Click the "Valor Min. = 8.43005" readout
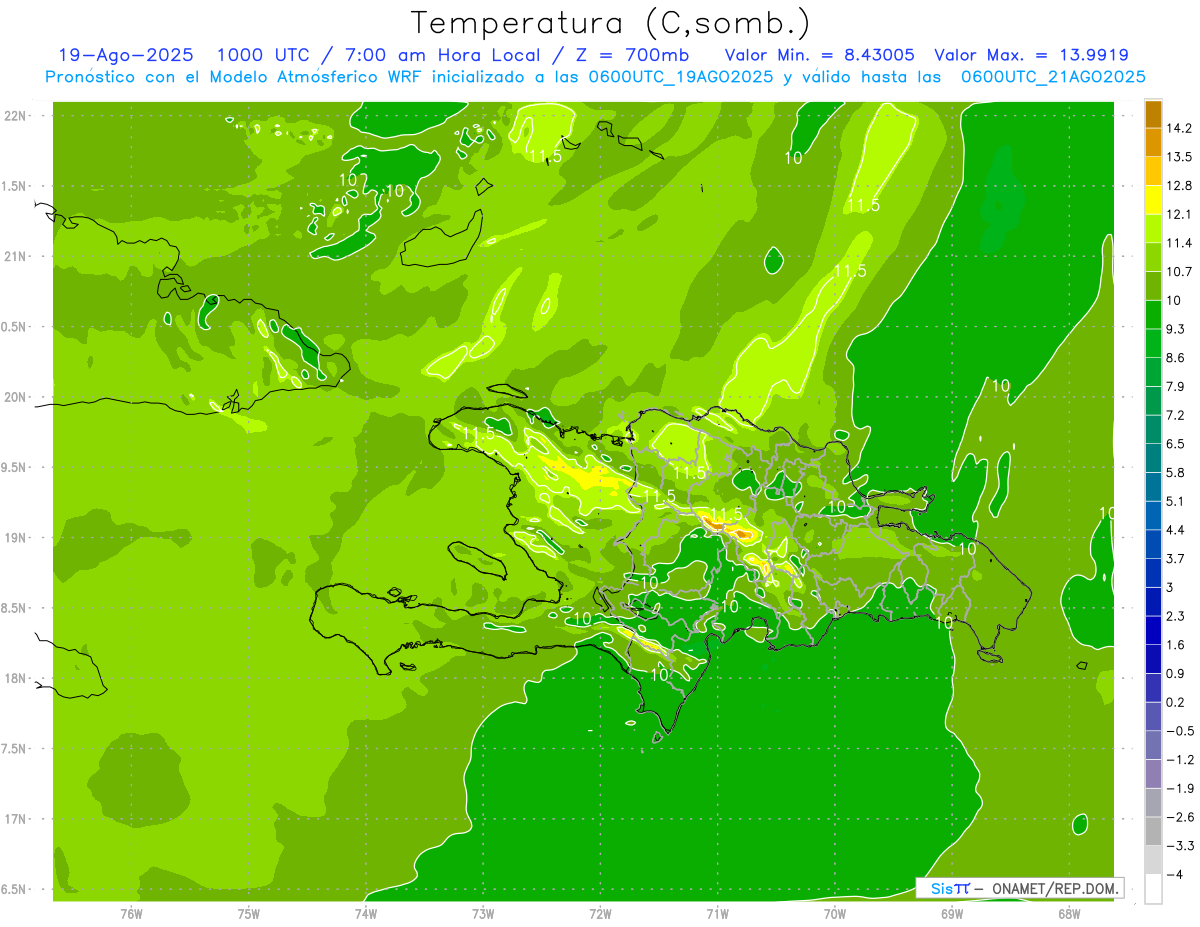Viewport: 1200px width, 927px height. (x=819, y=55)
